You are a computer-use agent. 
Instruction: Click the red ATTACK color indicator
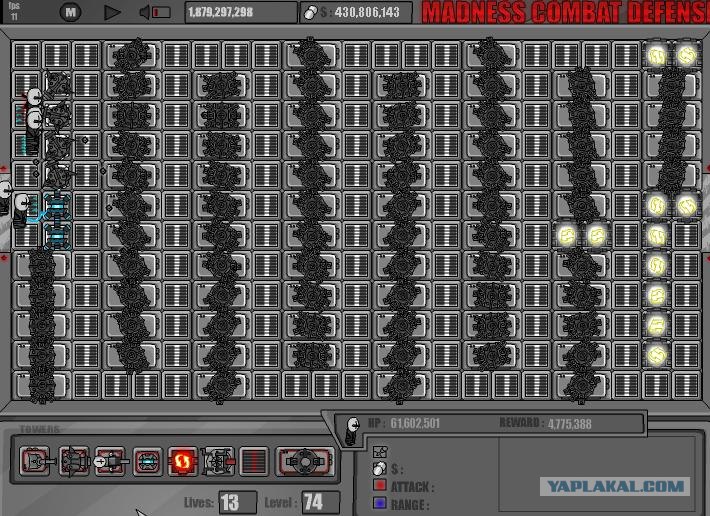pos(379,485)
